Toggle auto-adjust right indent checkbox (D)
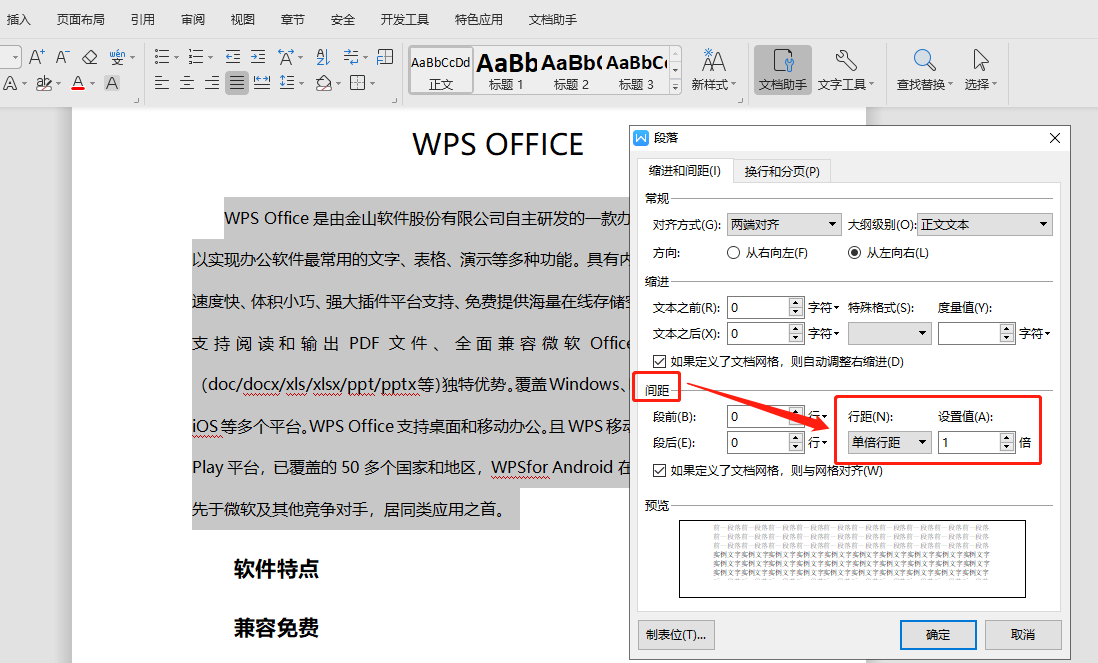Viewport: 1098px width, 663px height. 659,361
